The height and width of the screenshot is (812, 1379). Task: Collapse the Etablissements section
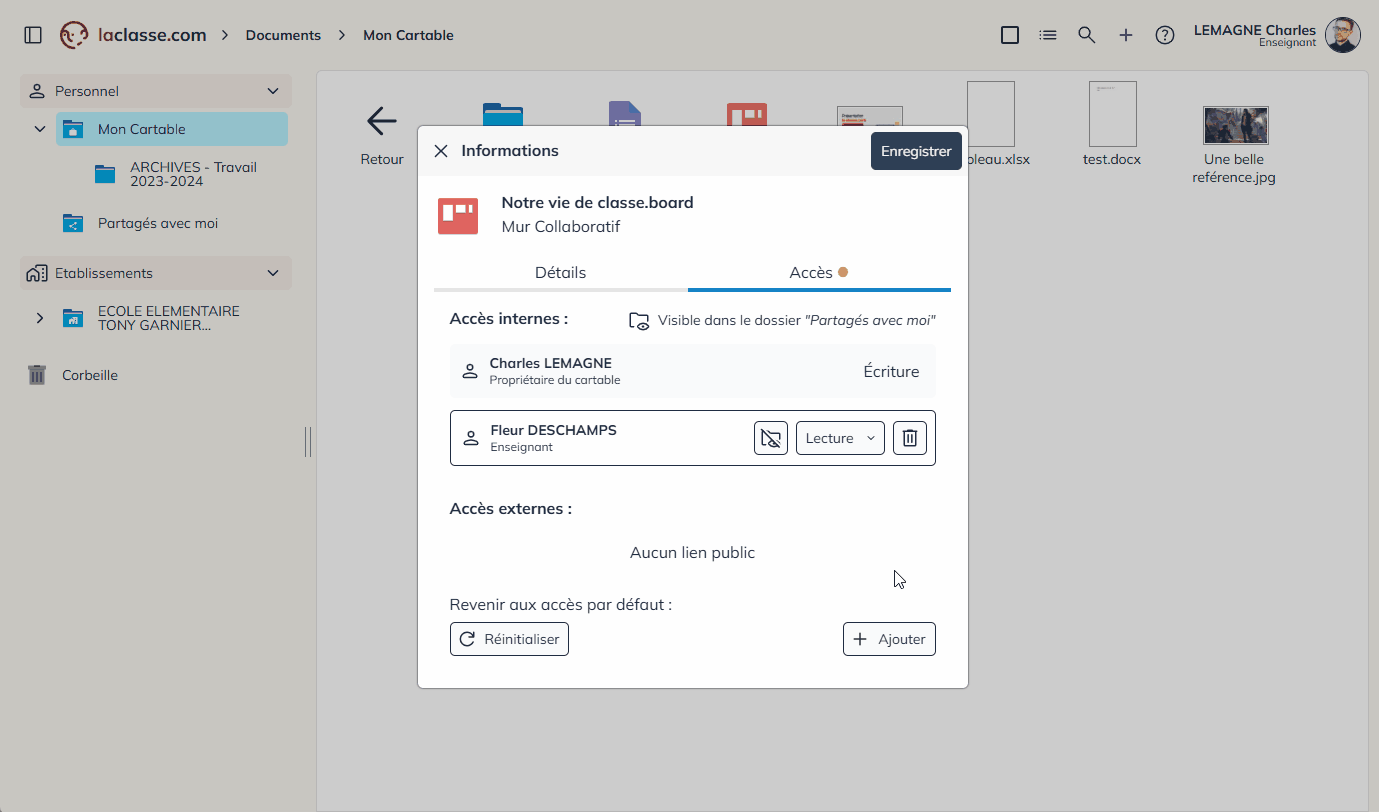click(272, 273)
